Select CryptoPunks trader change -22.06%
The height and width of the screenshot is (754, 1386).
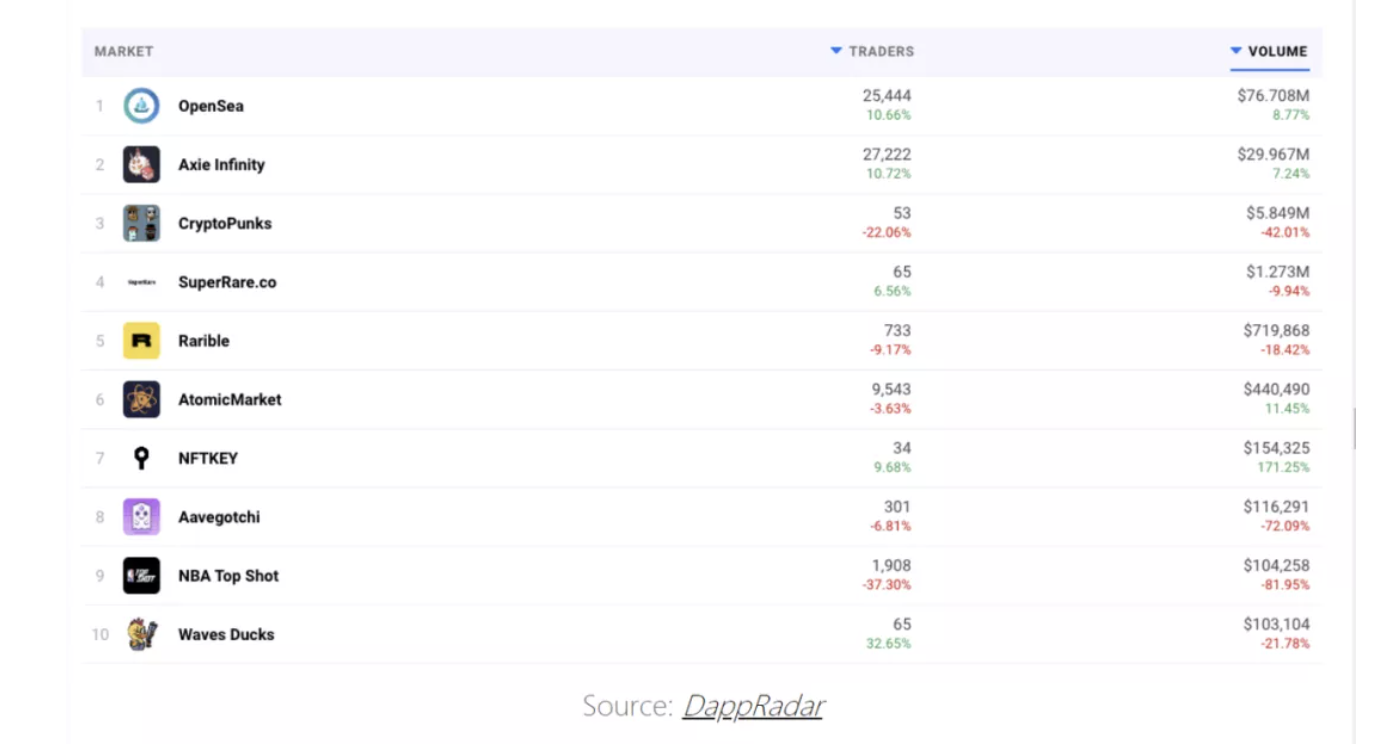[887, 233]
